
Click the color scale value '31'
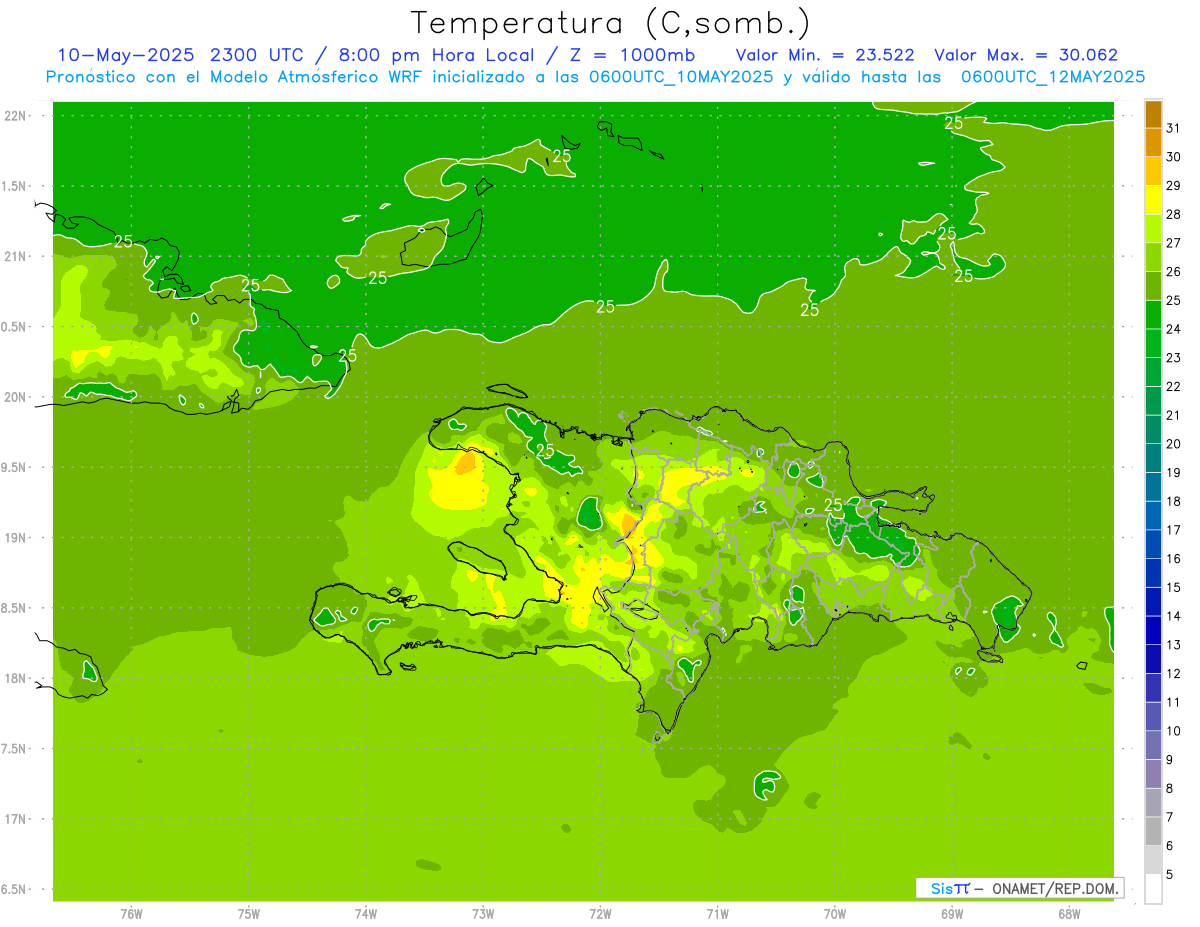[1173, 128]
